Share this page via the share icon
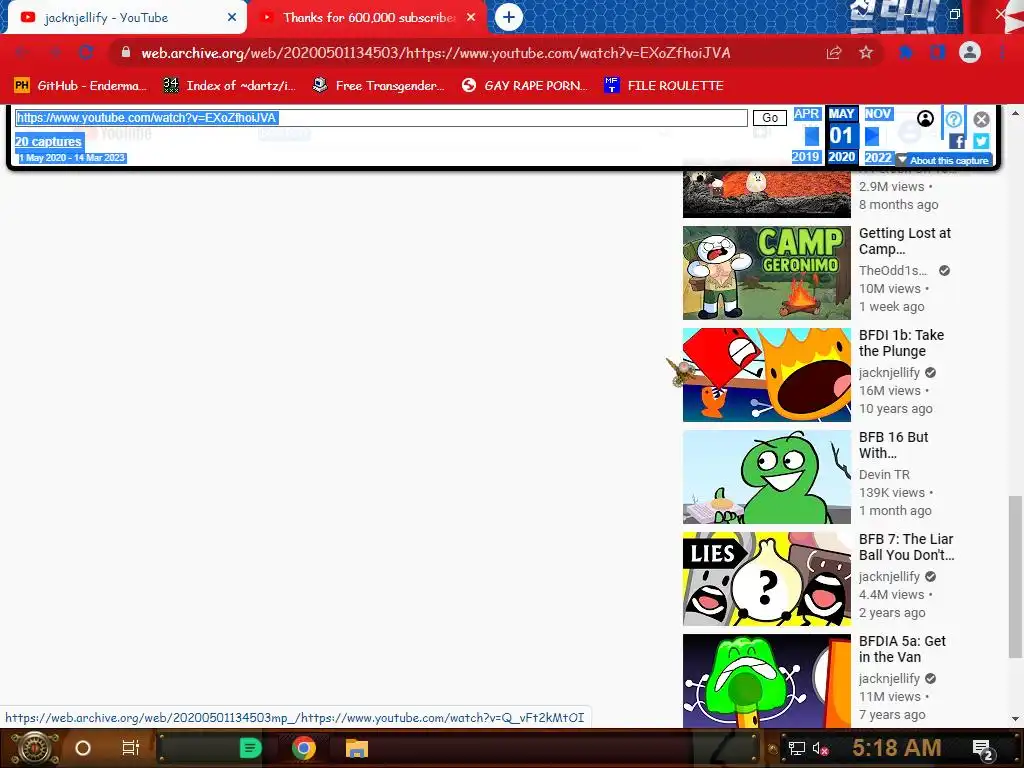Screen dimensions: 1024x768 834,53
